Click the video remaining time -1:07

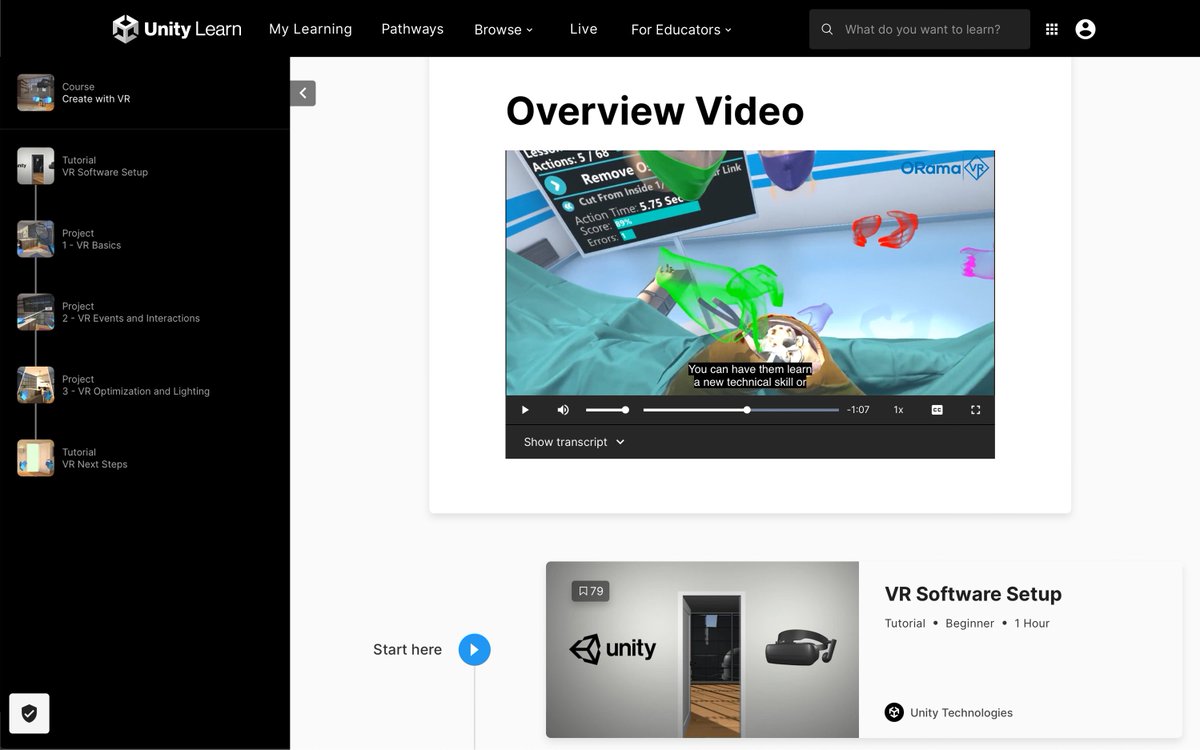click(858, 410)
